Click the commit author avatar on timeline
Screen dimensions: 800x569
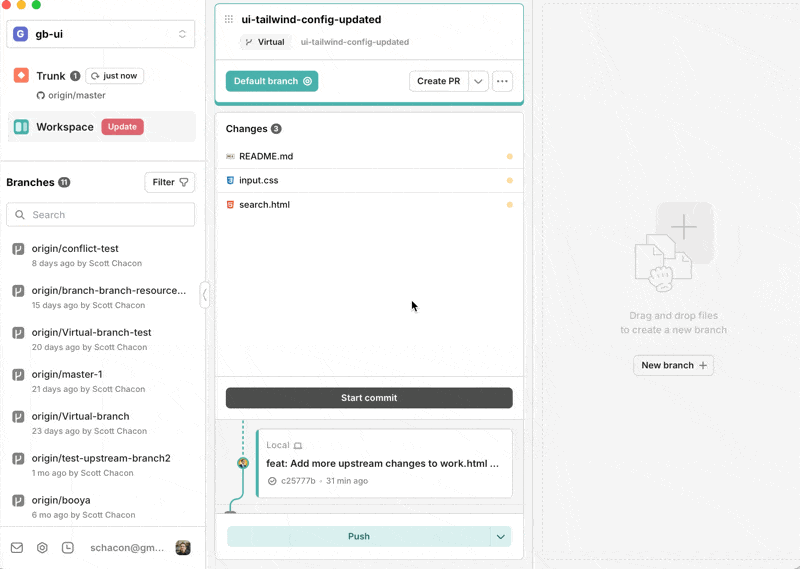(x=242, y=463)
